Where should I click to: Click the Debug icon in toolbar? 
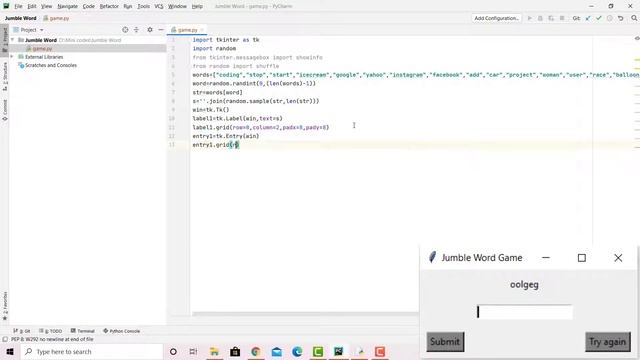[x=540, y=18]
